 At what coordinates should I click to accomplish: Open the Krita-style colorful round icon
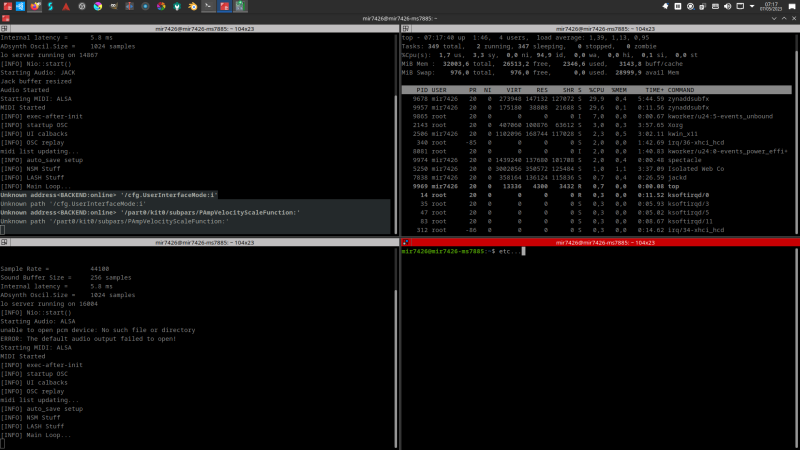tap(97, 6)
